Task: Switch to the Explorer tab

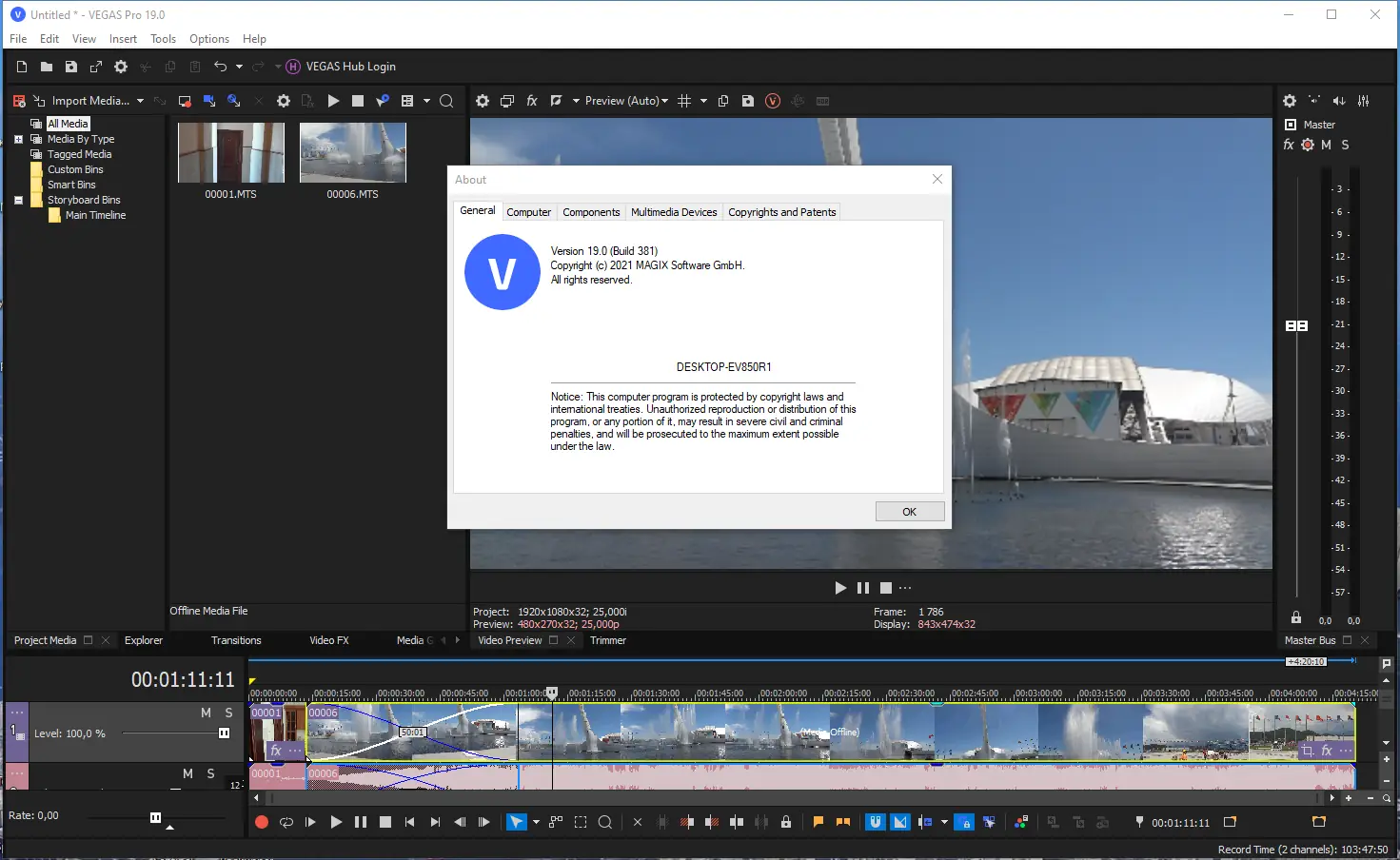Action: (144, 640)
